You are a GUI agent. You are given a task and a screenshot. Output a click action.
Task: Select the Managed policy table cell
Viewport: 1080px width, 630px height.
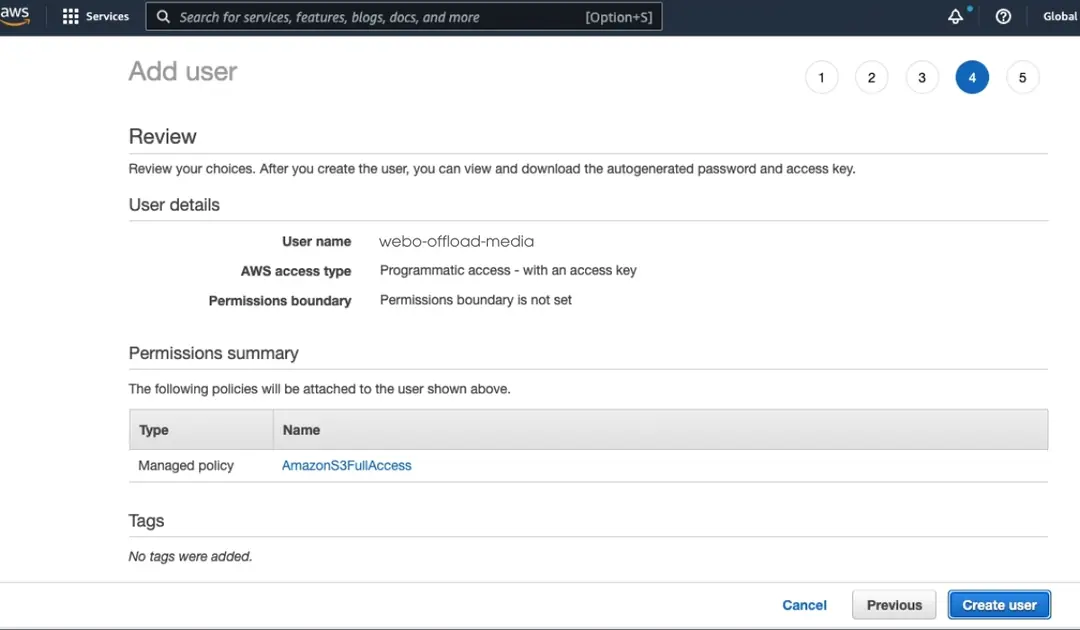tap(186, 465)
